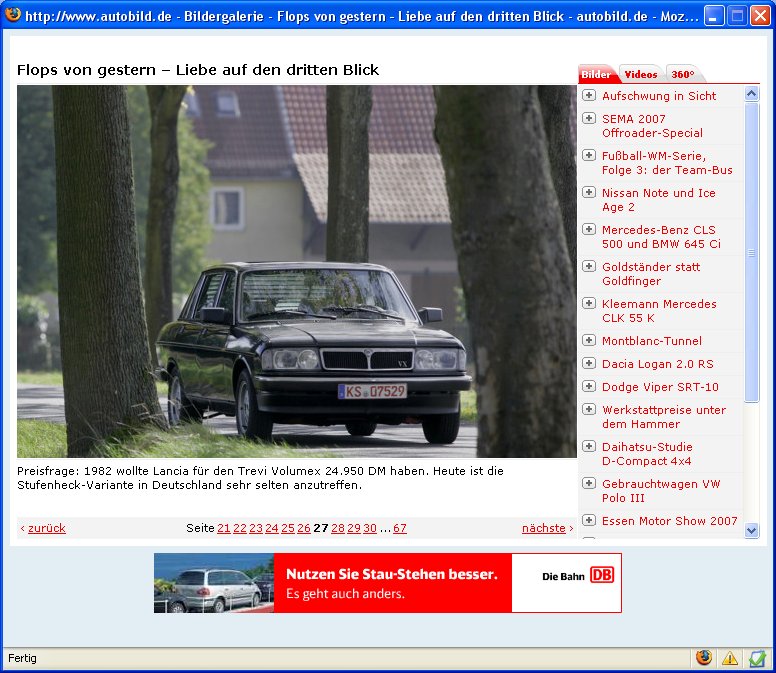Image resolution: width=776 pixels, height=673 pixels.
Task: Go to next image via 'nächste' link
Action: point(543,528)
